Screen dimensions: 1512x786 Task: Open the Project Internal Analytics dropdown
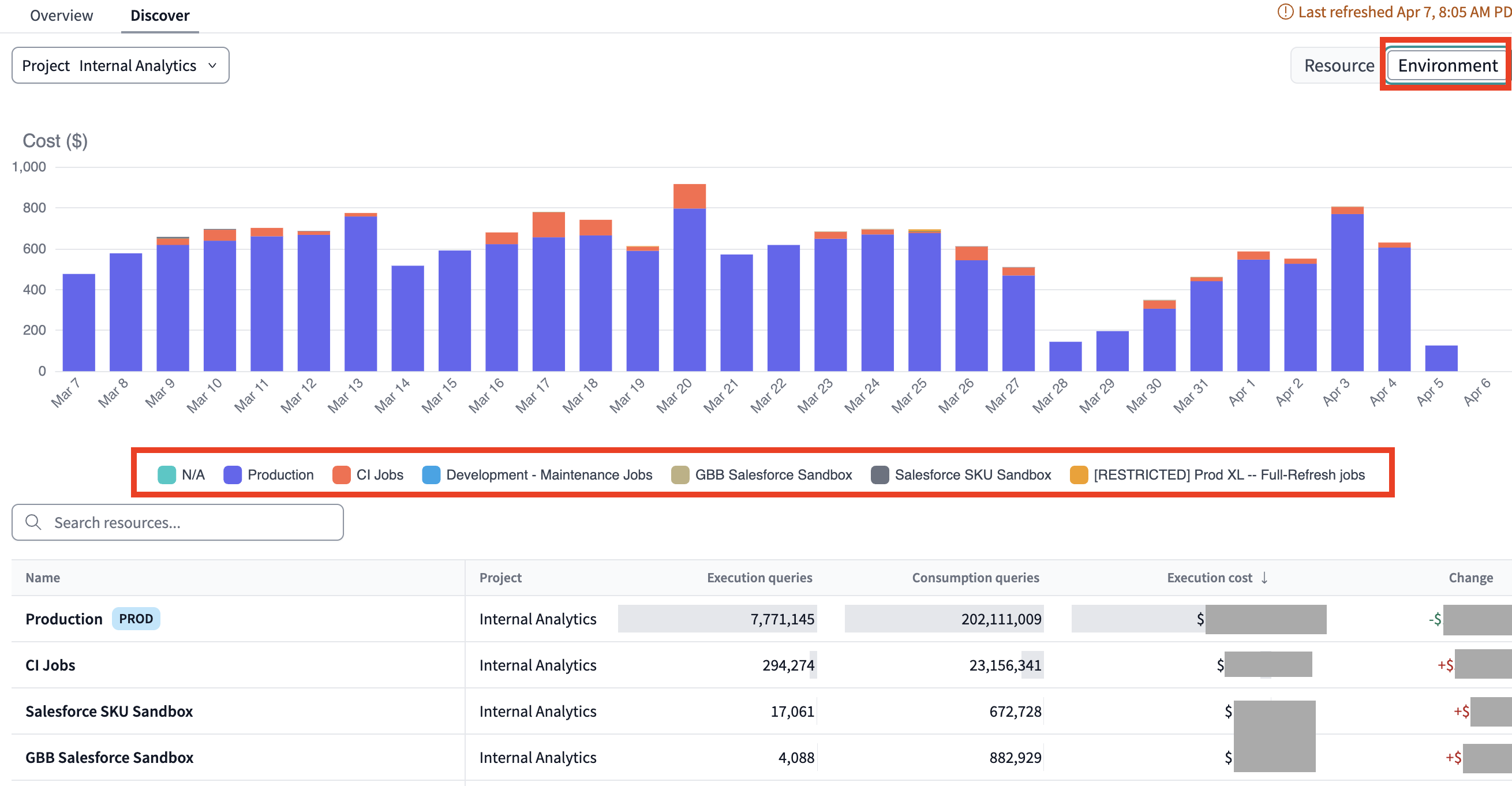121,65
